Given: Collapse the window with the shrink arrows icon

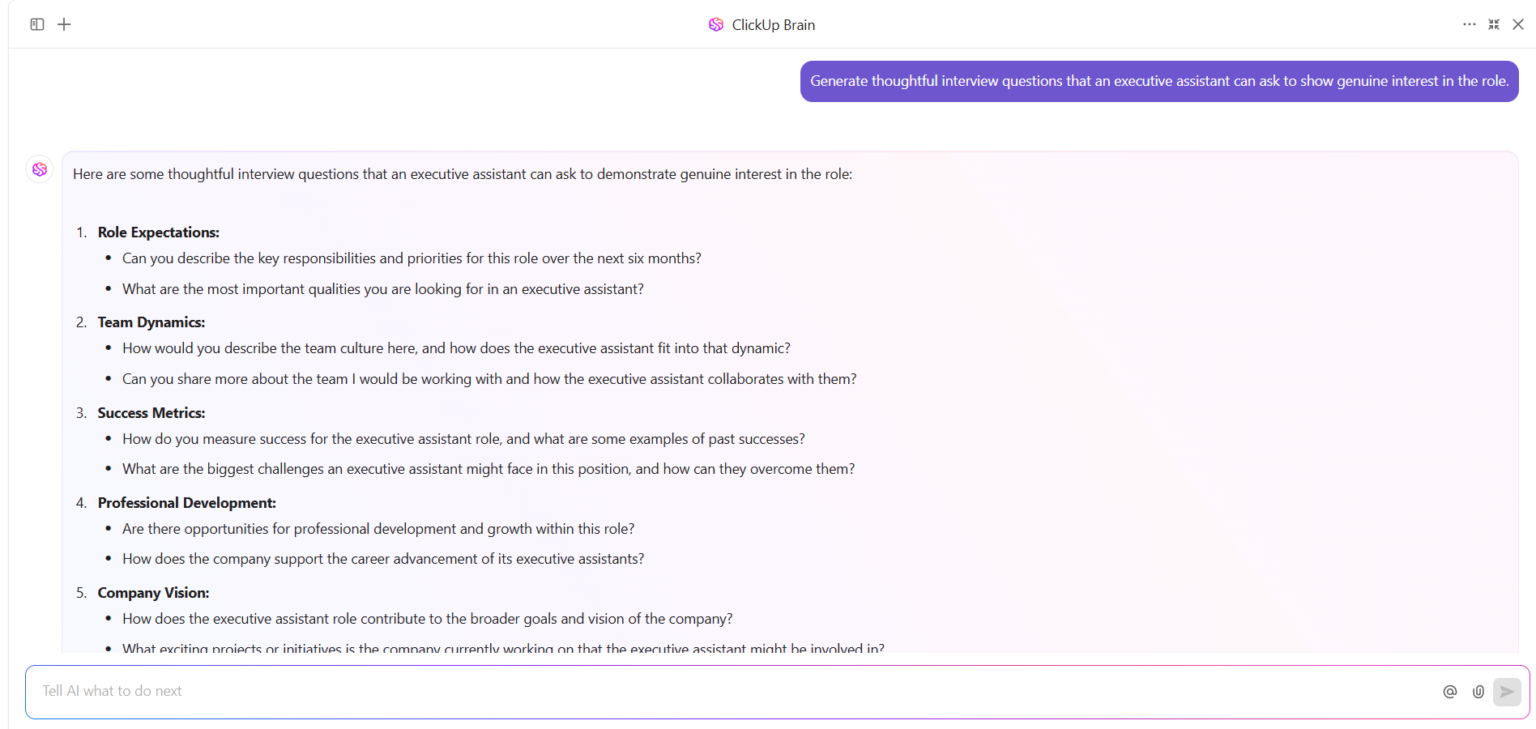Looking at the screenshot, I should [x=1493, y=24].
